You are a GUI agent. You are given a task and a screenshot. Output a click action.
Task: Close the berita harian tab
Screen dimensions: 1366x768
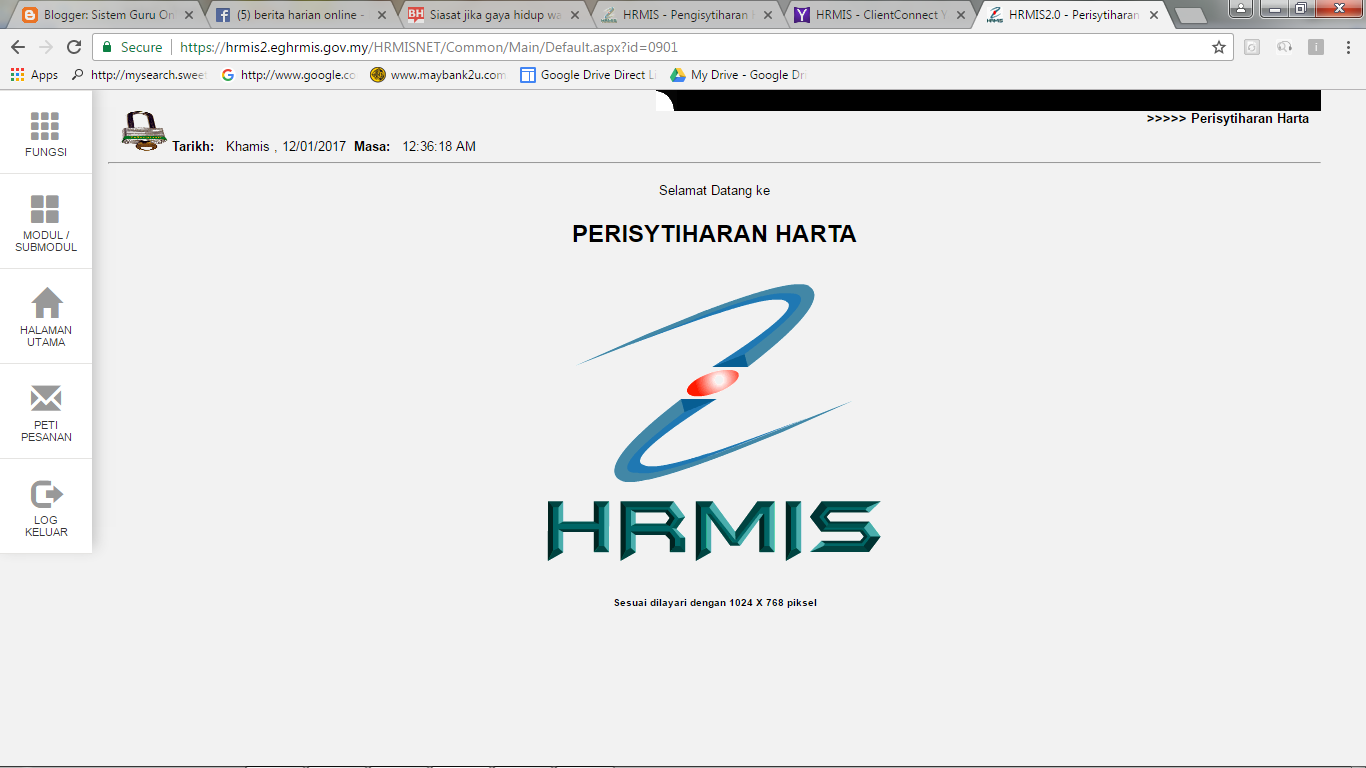pos(382,15)
